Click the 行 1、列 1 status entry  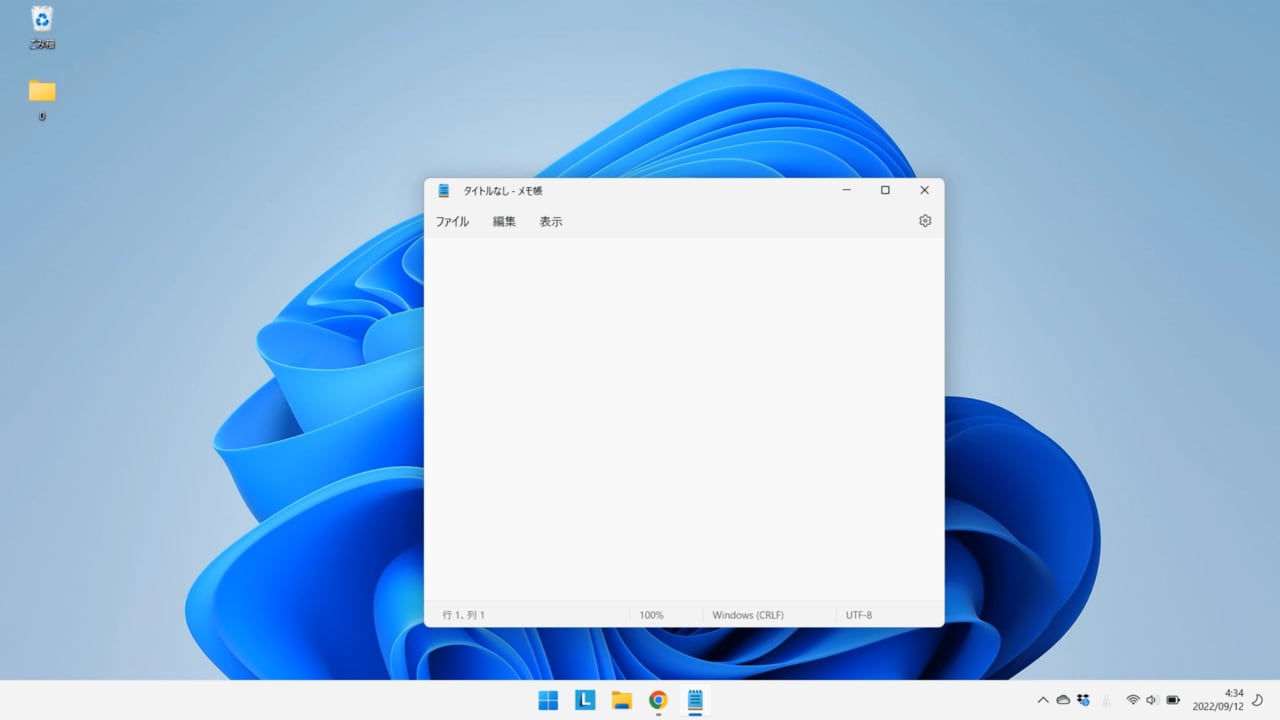(464, 615)
